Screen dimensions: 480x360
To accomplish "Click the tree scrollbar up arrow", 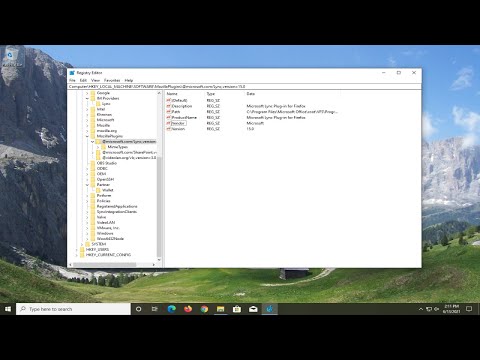I will 159,93.
